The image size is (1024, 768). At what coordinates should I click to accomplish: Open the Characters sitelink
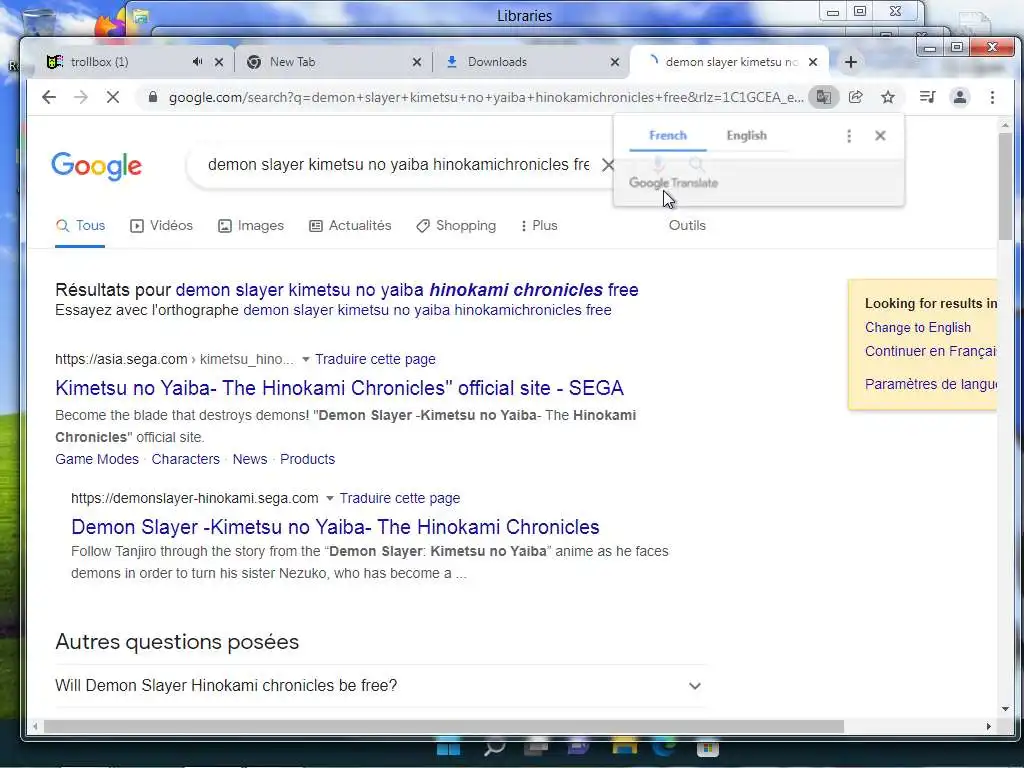pyautogui.click(x=185, y=460)
